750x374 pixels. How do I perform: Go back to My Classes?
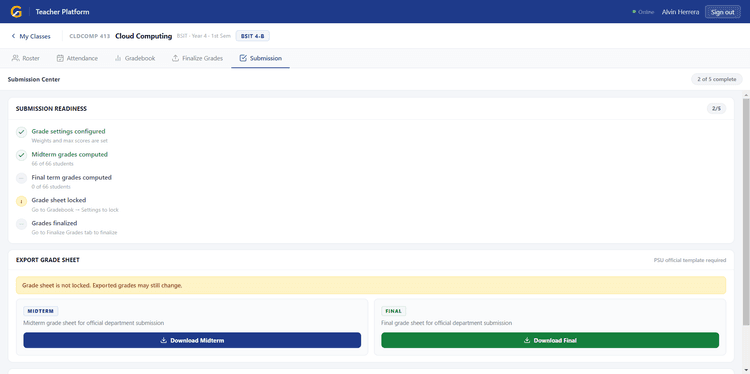click(x=31, y=36)
